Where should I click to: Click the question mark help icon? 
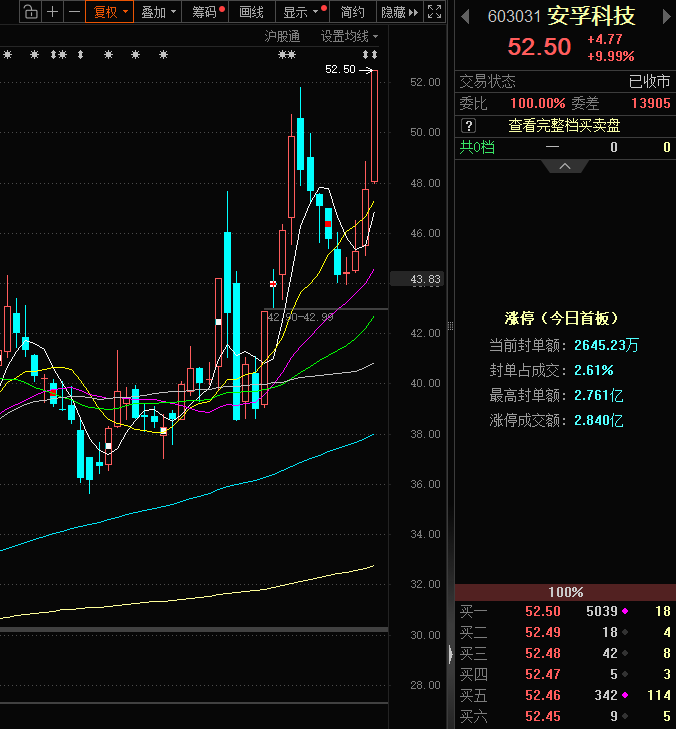[468, 125]
